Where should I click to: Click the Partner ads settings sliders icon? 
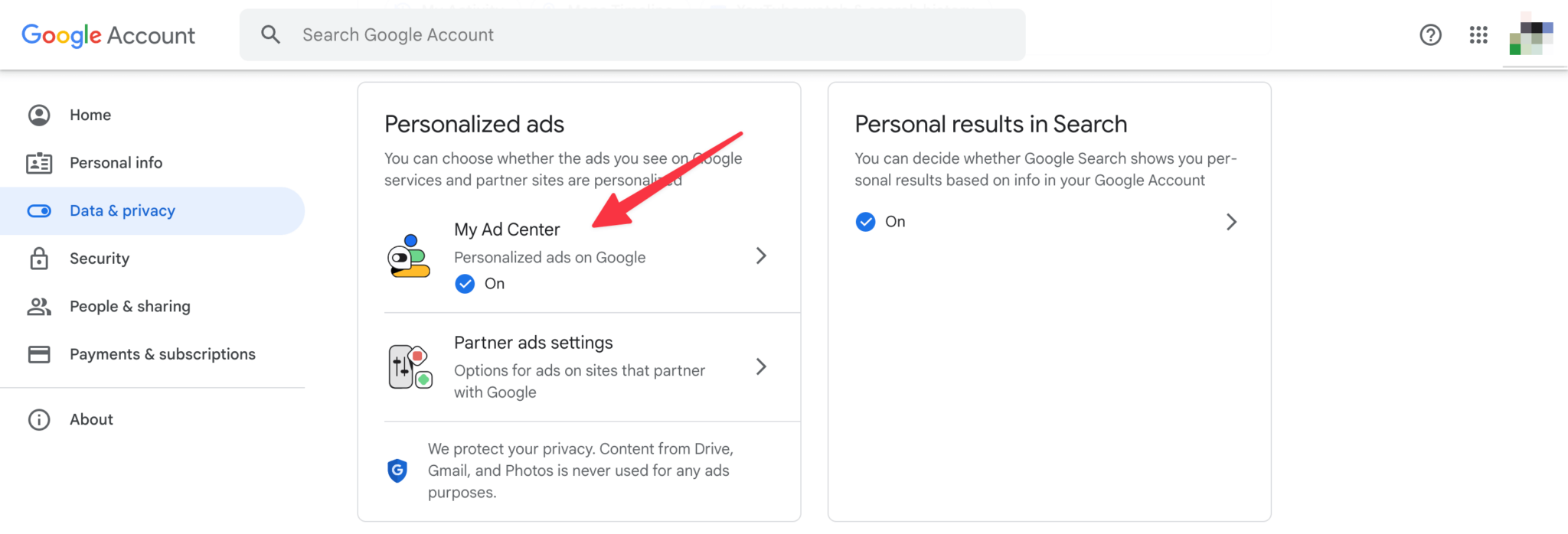[x=410, y=366]
